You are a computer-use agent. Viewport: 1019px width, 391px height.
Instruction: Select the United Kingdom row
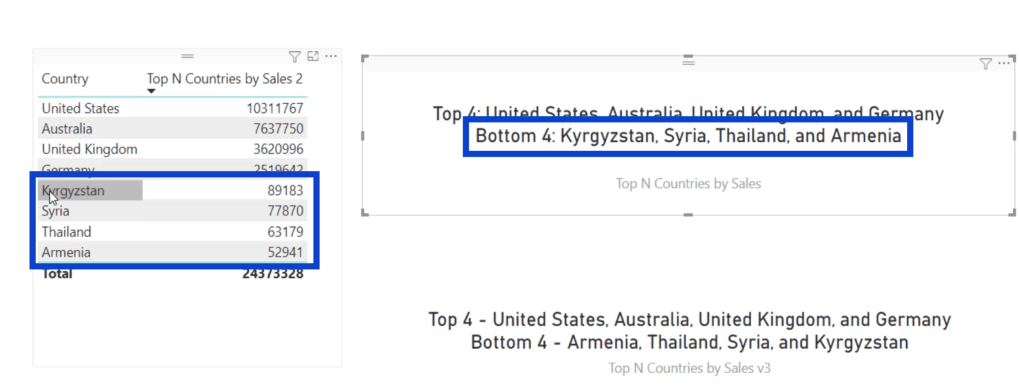(172, 149)
